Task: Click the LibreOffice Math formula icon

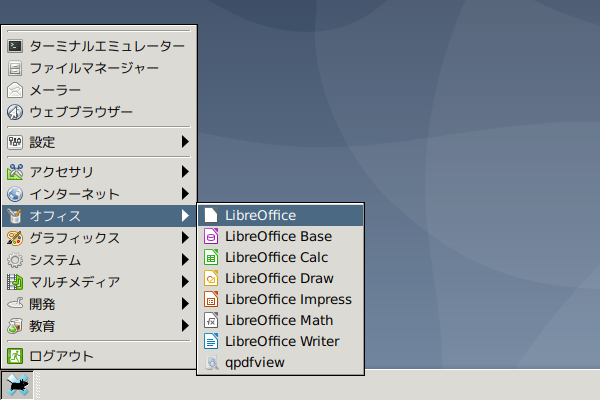Action: tap(211, 320)
